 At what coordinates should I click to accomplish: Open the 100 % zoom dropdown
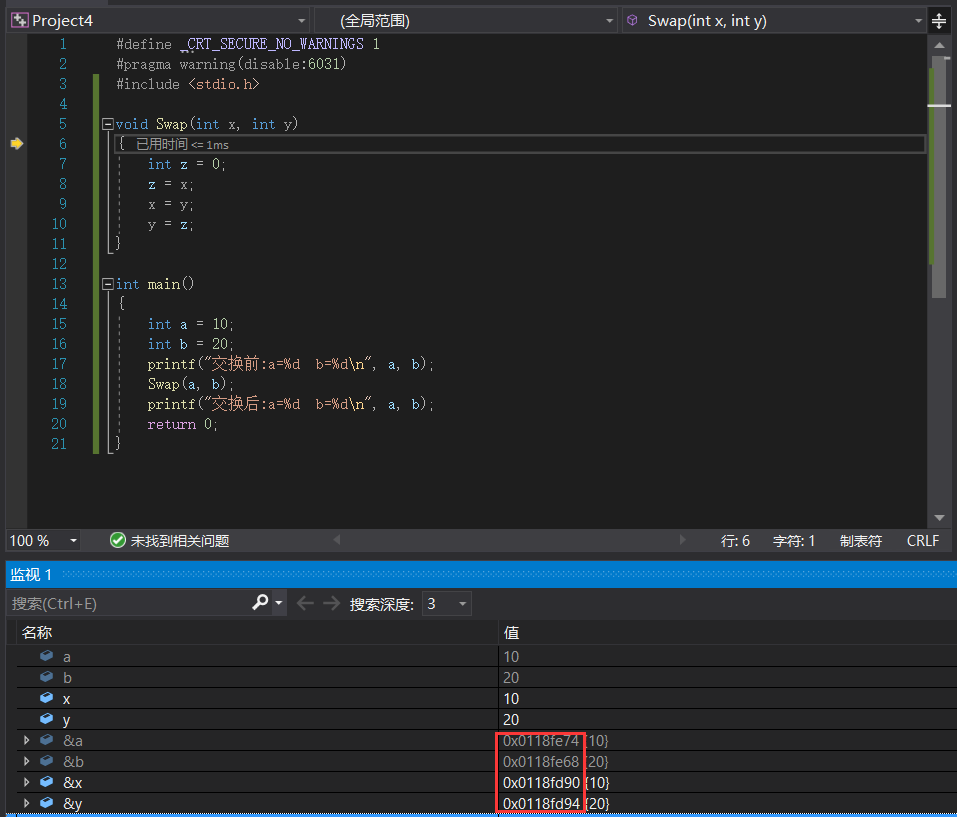pyautogui.click(x=73, y=541)
